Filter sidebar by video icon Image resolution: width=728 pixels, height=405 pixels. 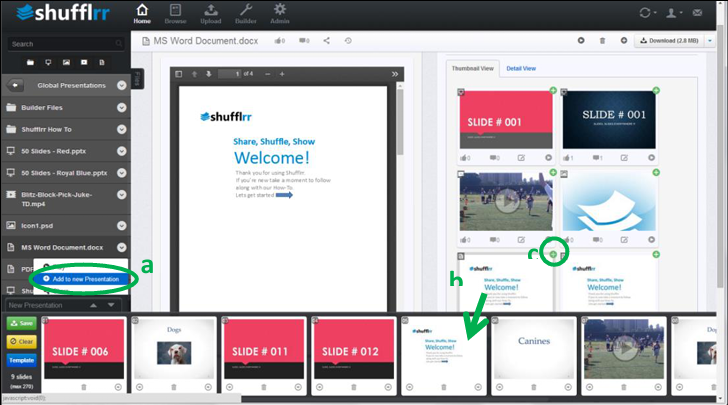pyautogui.click(x=84, y=62)
